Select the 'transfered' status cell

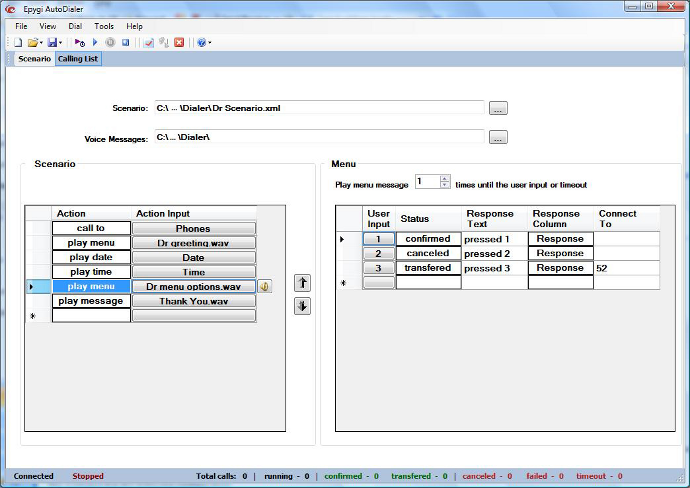click(x=428, y=268)
